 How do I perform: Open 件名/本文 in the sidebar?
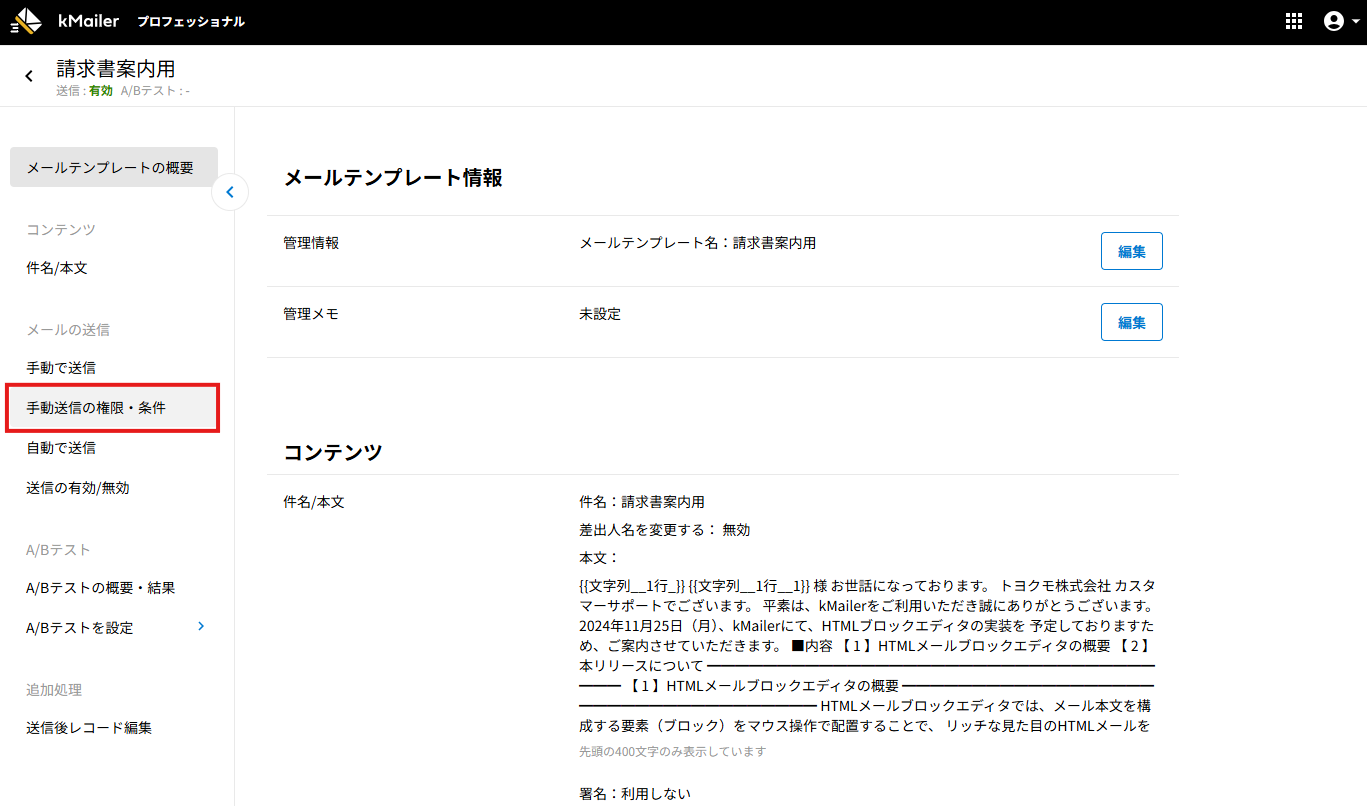[x=57, y=268]
